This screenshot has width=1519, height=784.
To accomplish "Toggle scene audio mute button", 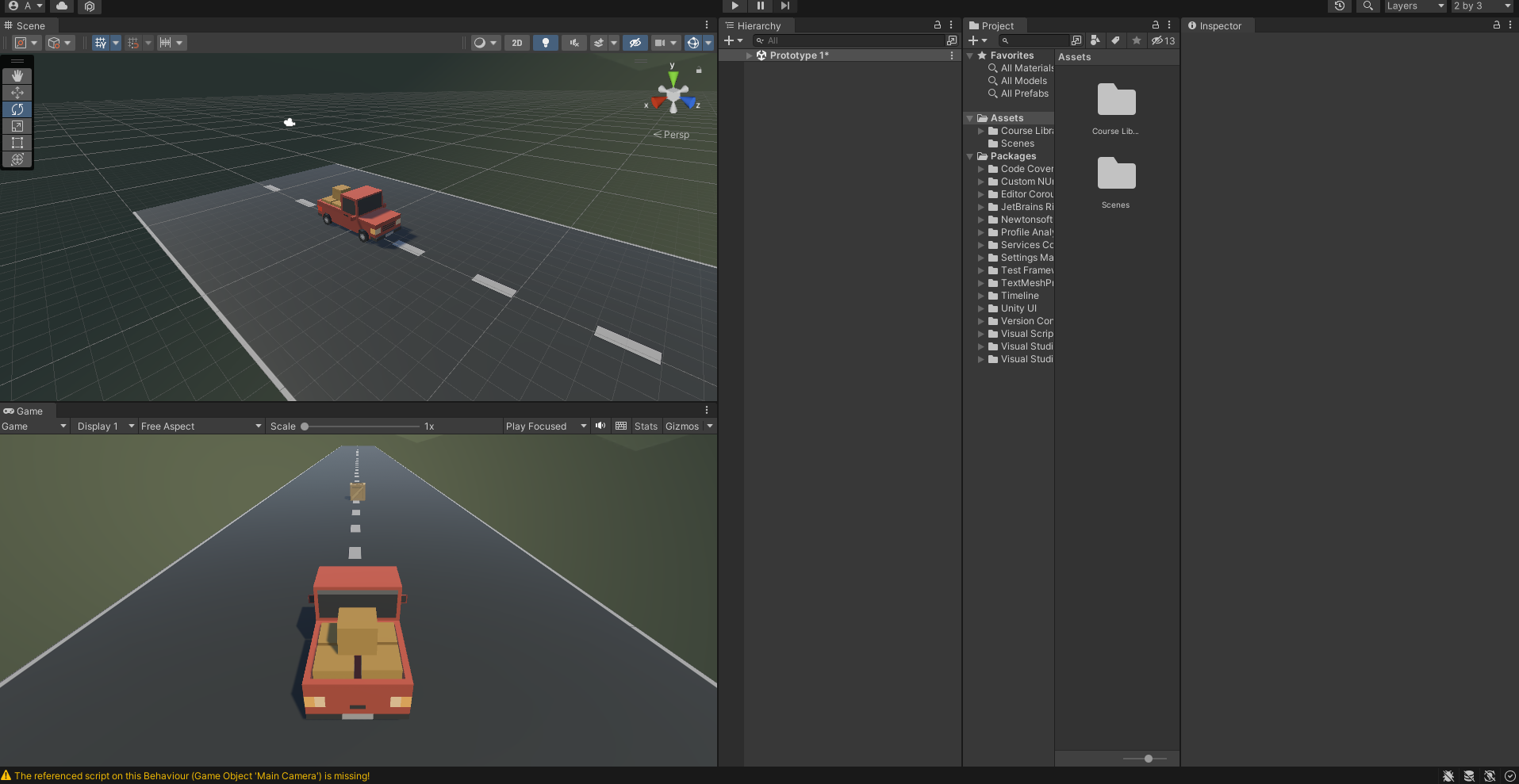I will pos(573,43).
